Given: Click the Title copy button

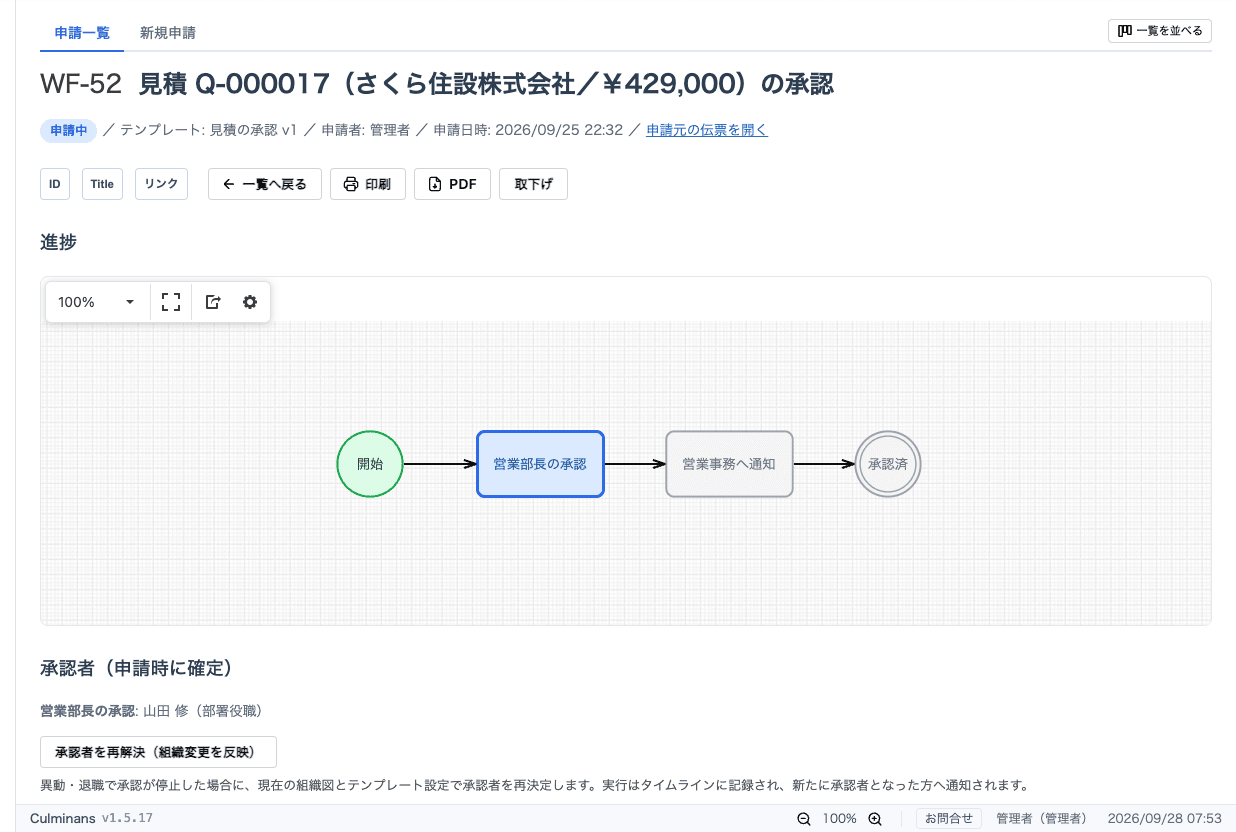Looking at the screenshot, I should tap(102, 184).
